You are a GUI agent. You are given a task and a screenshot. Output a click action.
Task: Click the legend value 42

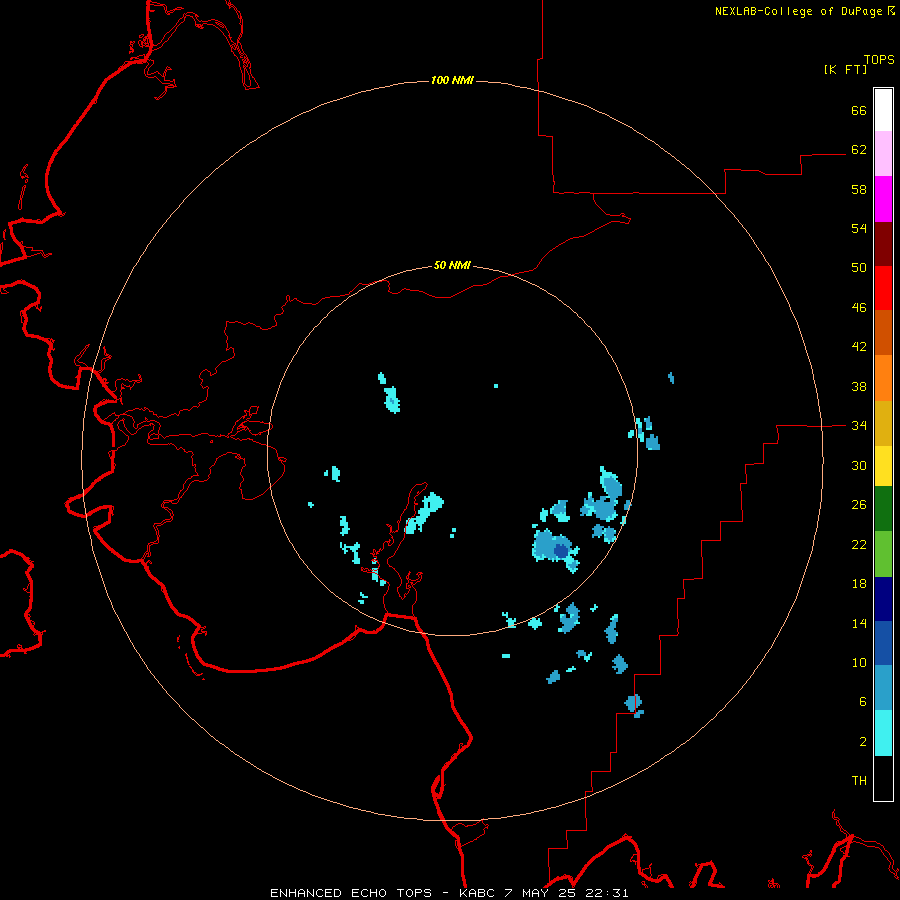point(859,347)
